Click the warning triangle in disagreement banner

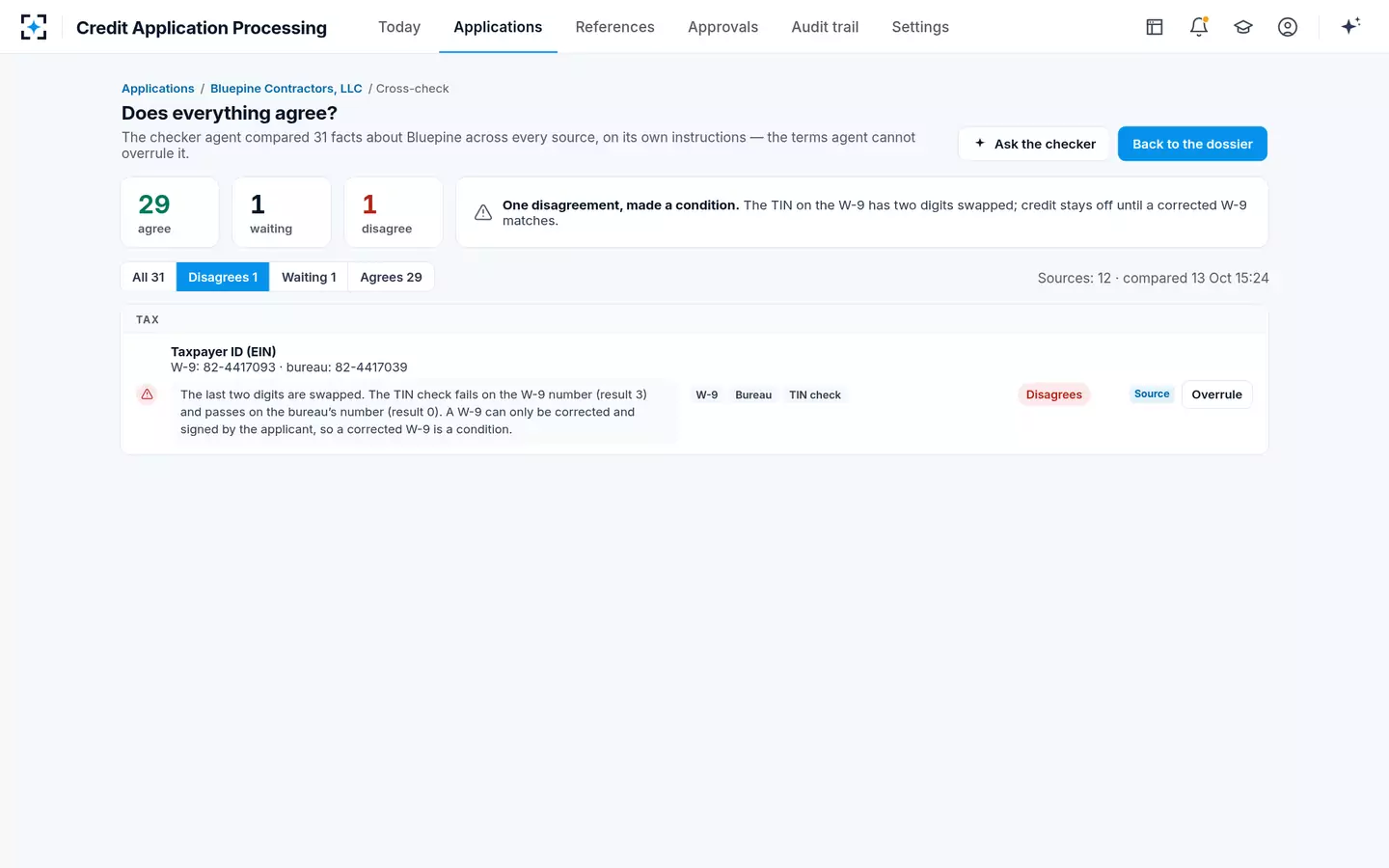click(x=483, y=212)
